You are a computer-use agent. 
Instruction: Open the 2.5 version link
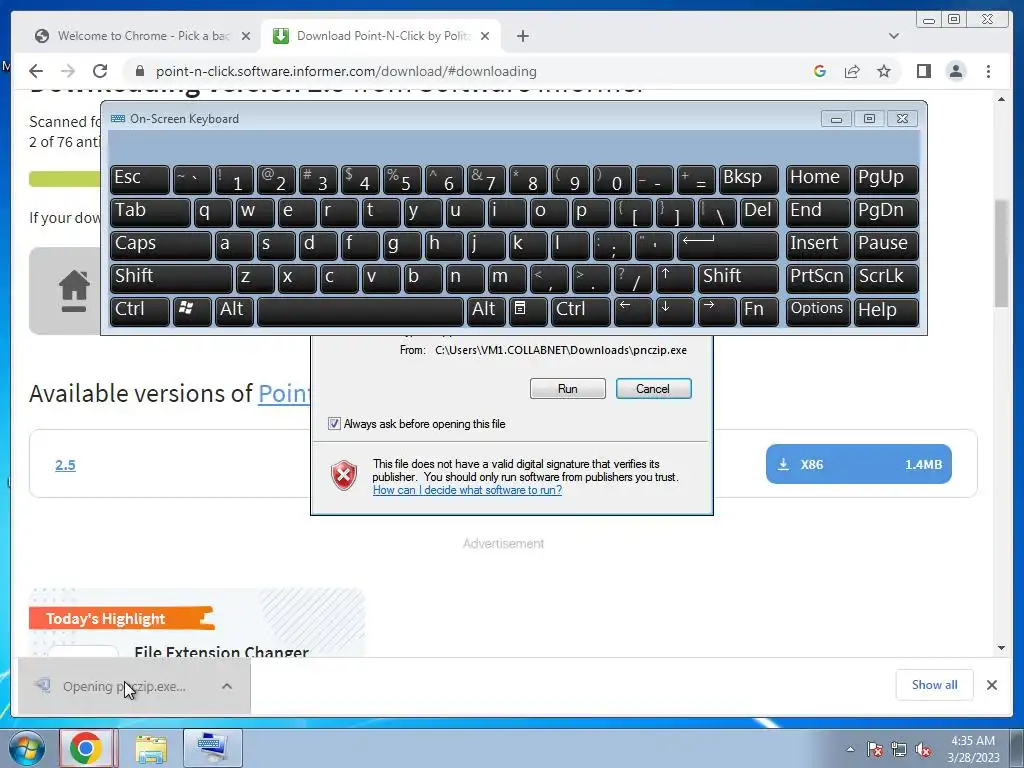click(65, 465)
